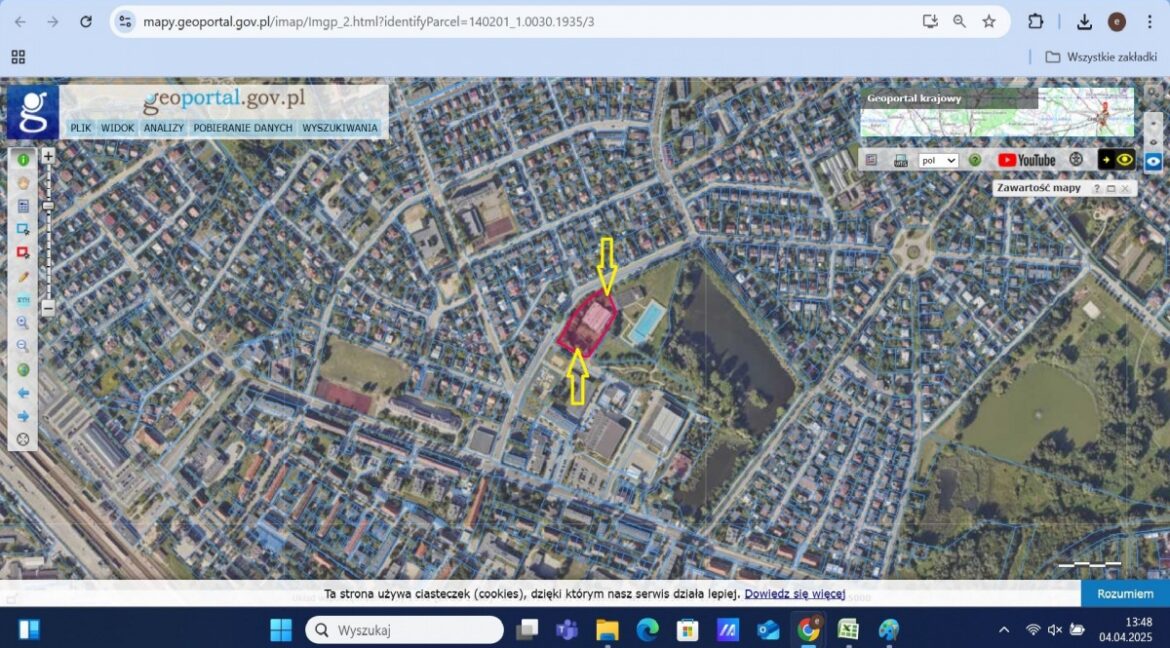Open Wszystkie zakładki bookmarks folder
Viewport: 1170px width, 648px height.
pyautogui.click(x=1101, y=57)
